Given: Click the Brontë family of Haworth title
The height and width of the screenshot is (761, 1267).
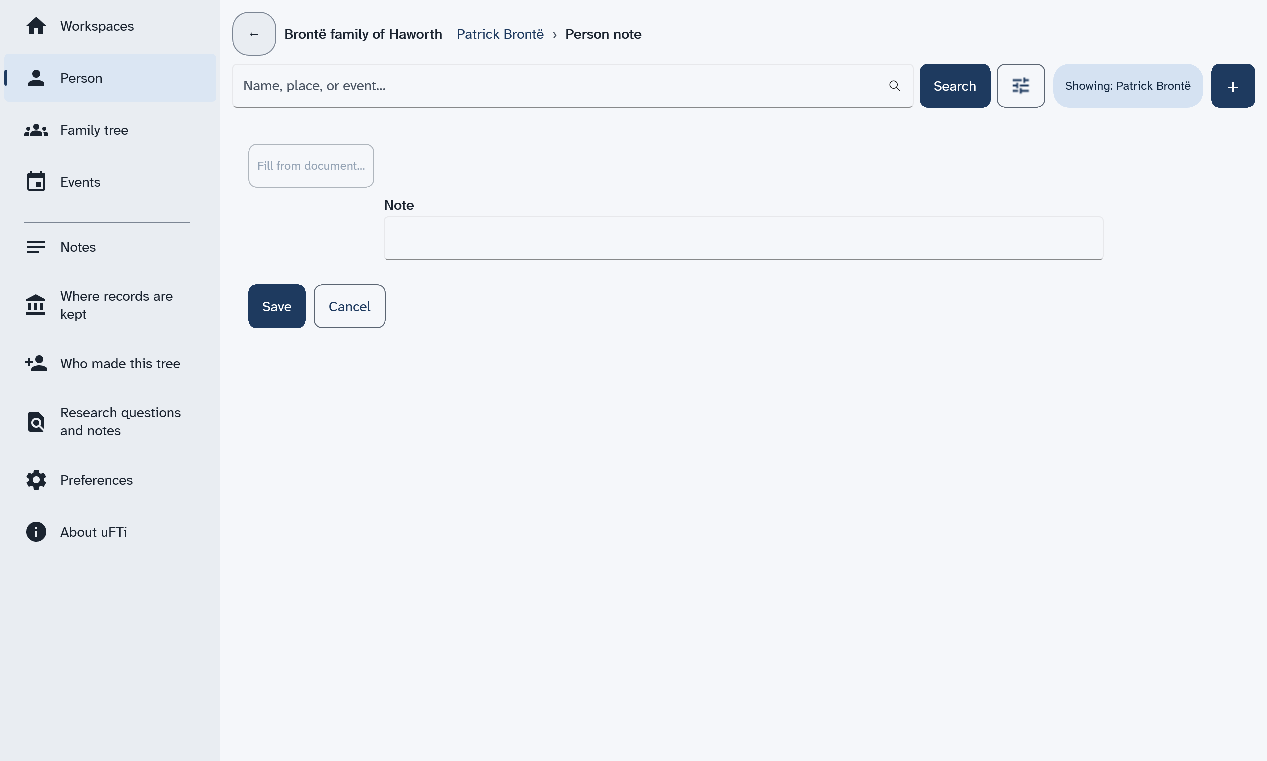Looking at the screenshot, I should coord(363,34).
